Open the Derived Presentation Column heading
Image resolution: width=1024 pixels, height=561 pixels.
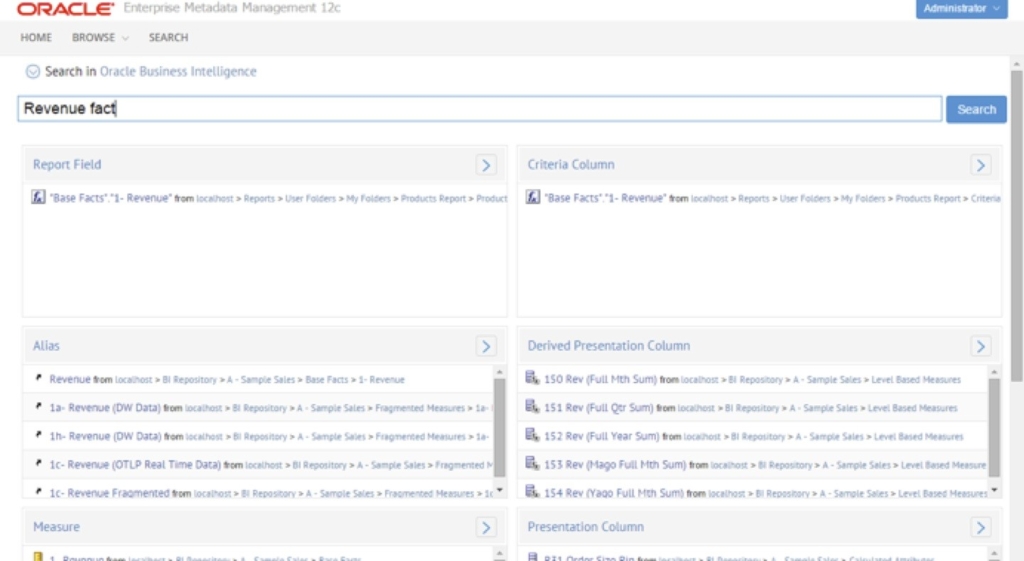click(x=609, y=345)
